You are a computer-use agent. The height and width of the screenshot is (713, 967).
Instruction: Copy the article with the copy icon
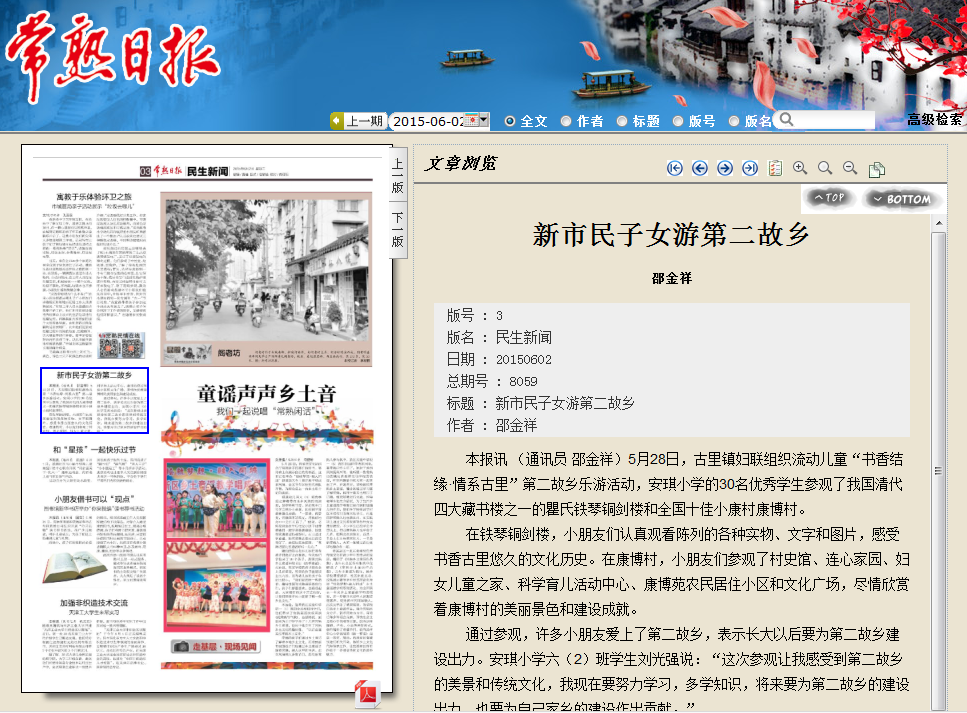pos(876,169)
